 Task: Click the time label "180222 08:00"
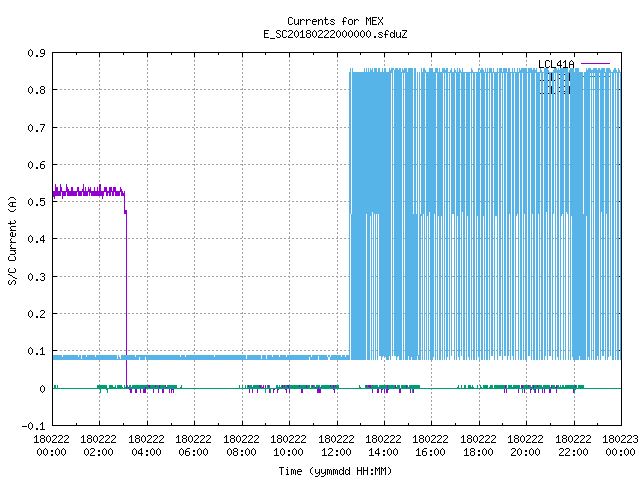241,445
